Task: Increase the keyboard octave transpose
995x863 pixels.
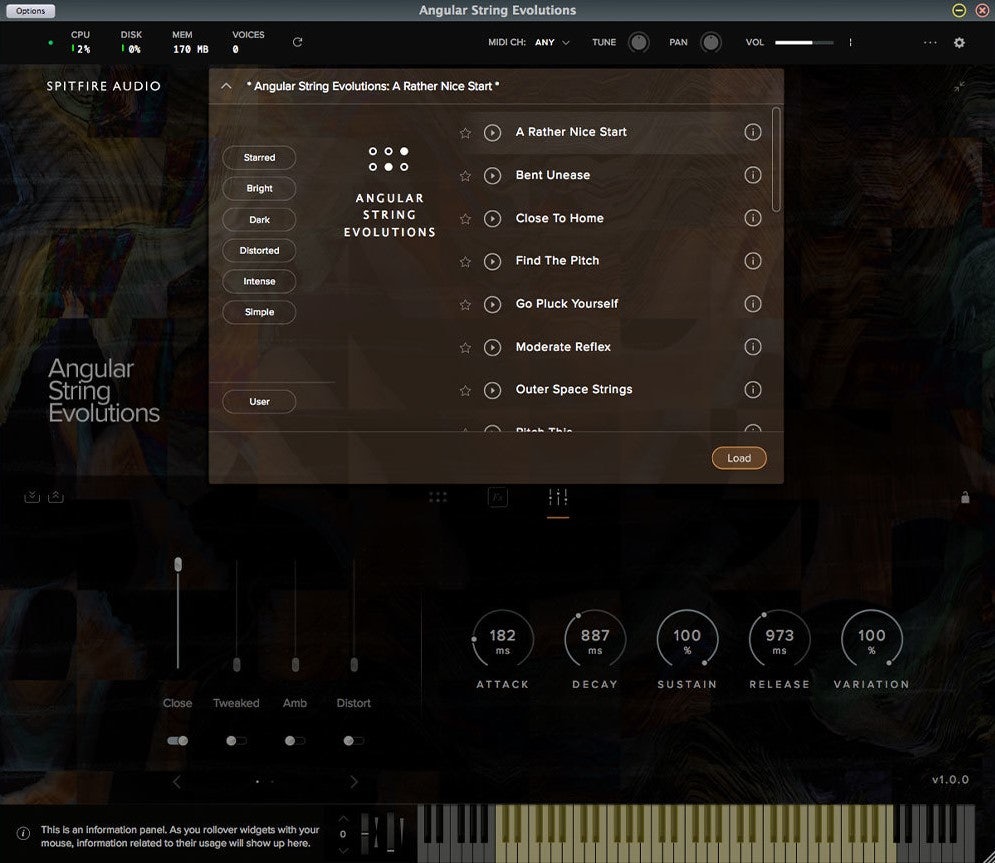Action: click(343, 819)
